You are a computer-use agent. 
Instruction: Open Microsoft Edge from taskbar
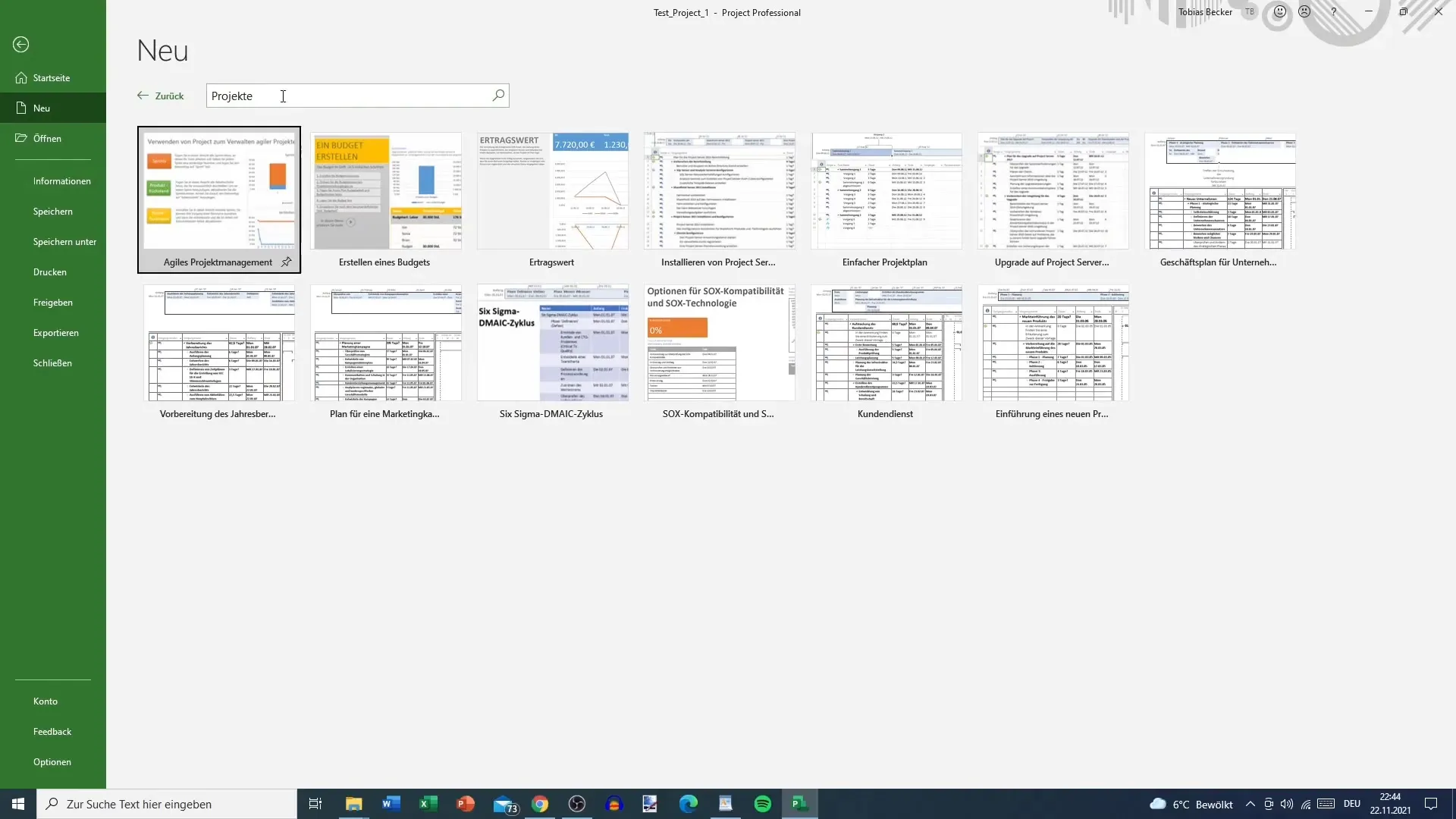pyautogui.click(x=689, y=804)
